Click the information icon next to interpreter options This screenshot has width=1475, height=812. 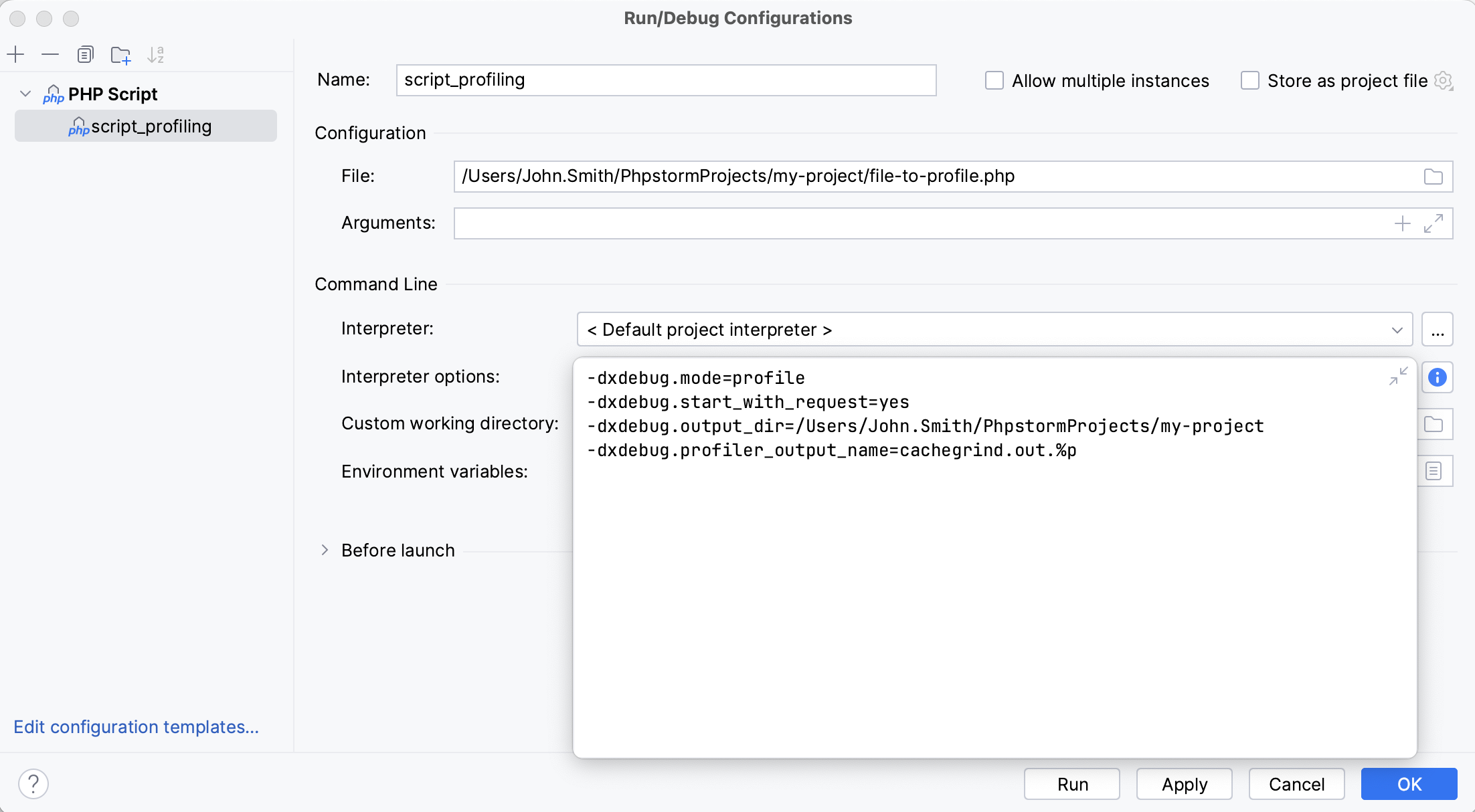pyautogui.click(x=1437, y=378)
